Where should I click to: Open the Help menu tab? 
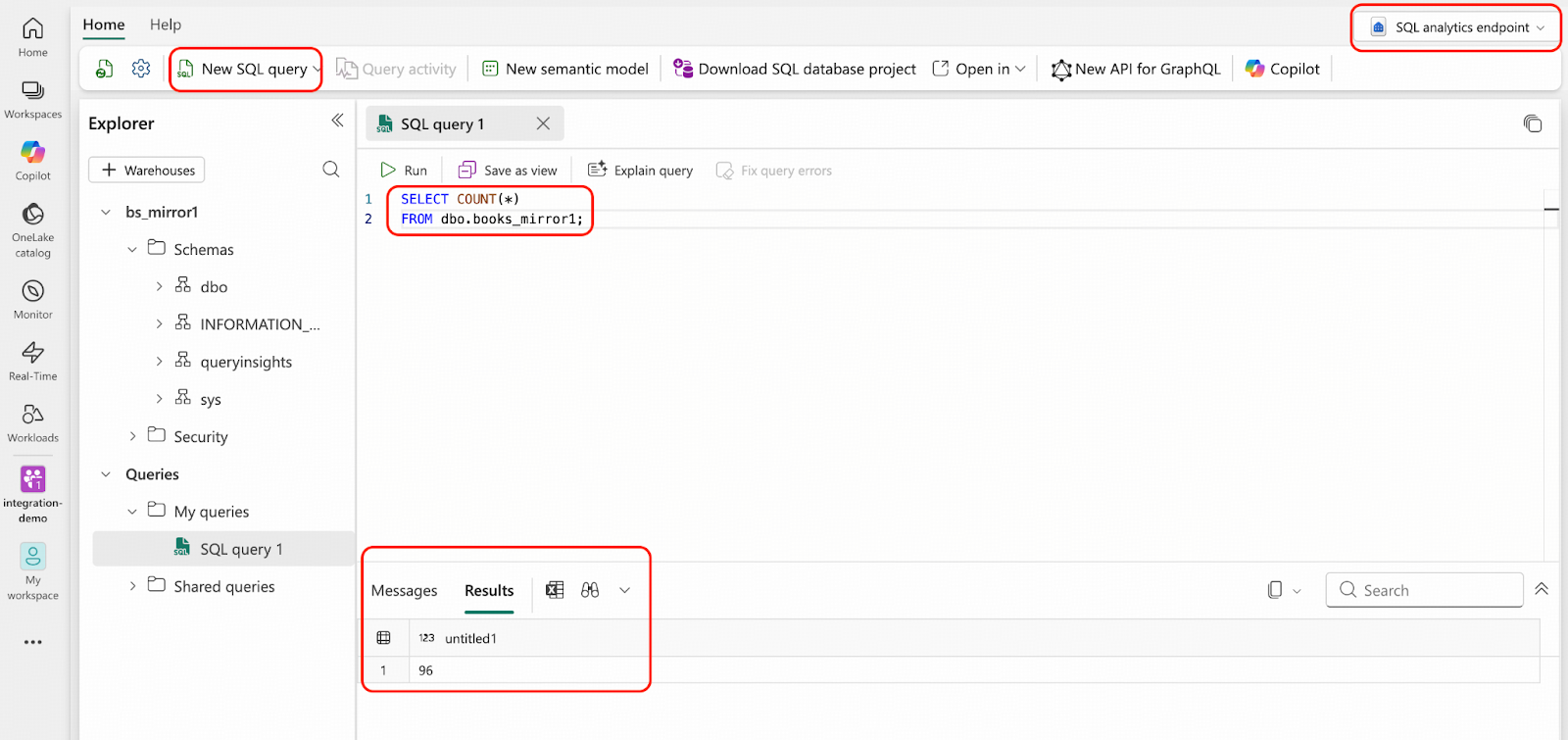[165, 25]
